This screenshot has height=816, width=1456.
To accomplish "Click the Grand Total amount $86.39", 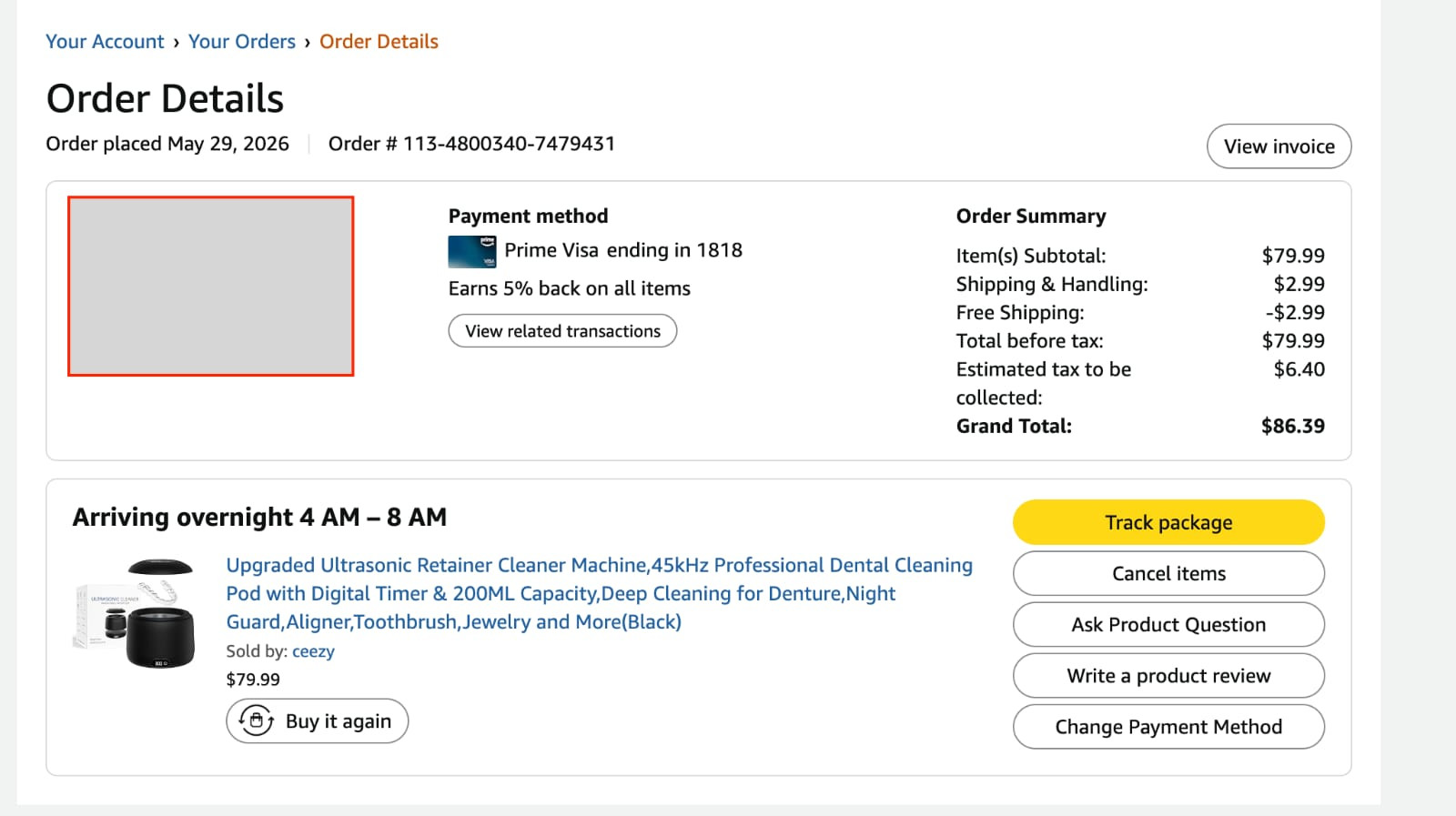I will click(1292, 426).
